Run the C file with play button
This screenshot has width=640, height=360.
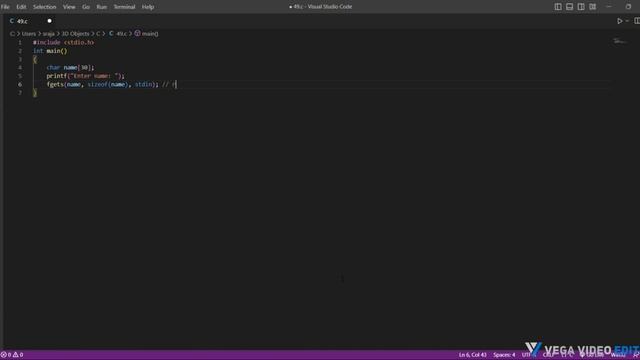pos(620,21)
